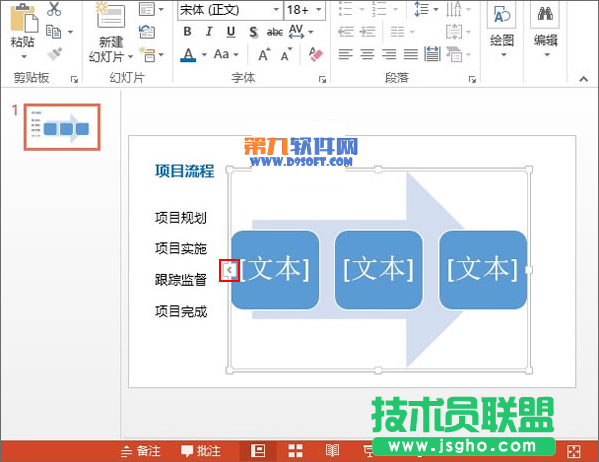Switch to Reading view icon
This screenshot has height=462, width=599.
332,451
